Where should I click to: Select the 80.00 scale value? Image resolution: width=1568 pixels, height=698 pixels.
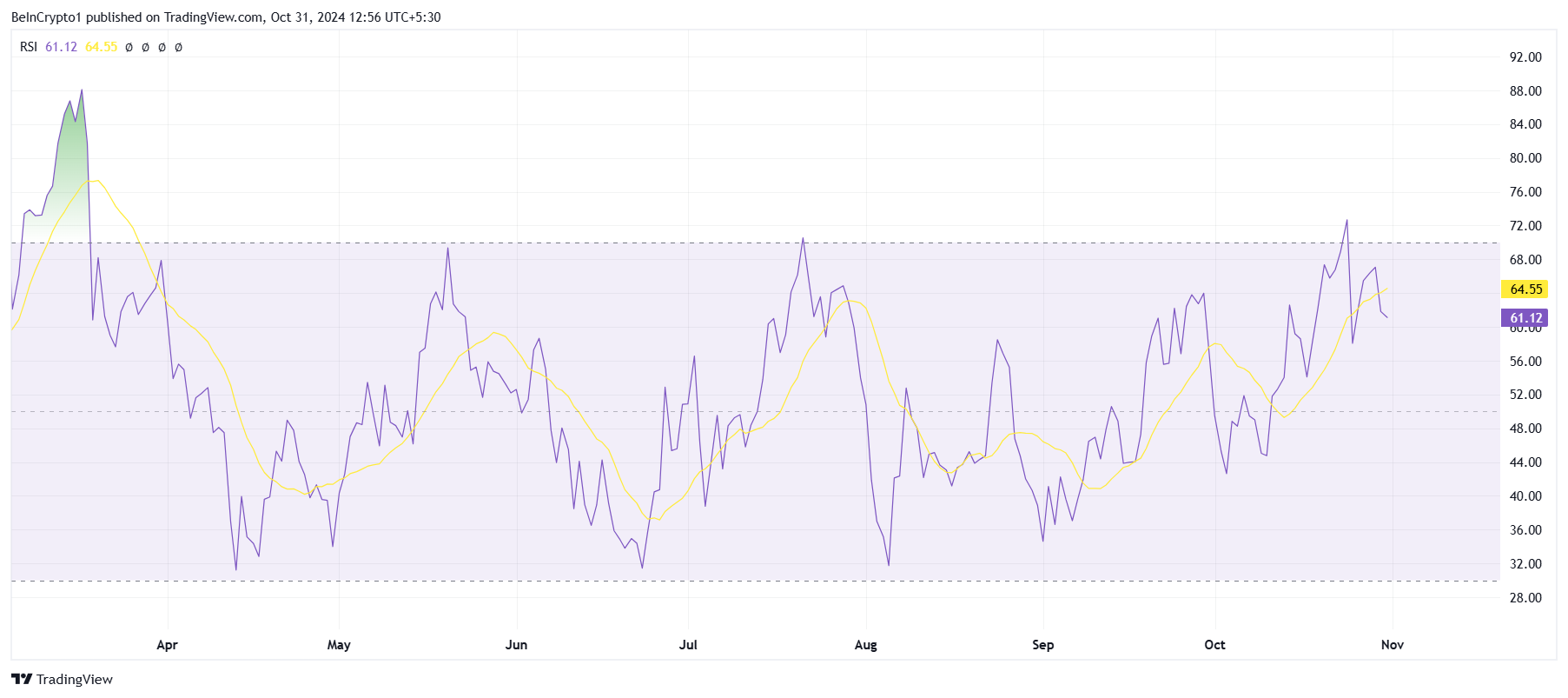1525,158
